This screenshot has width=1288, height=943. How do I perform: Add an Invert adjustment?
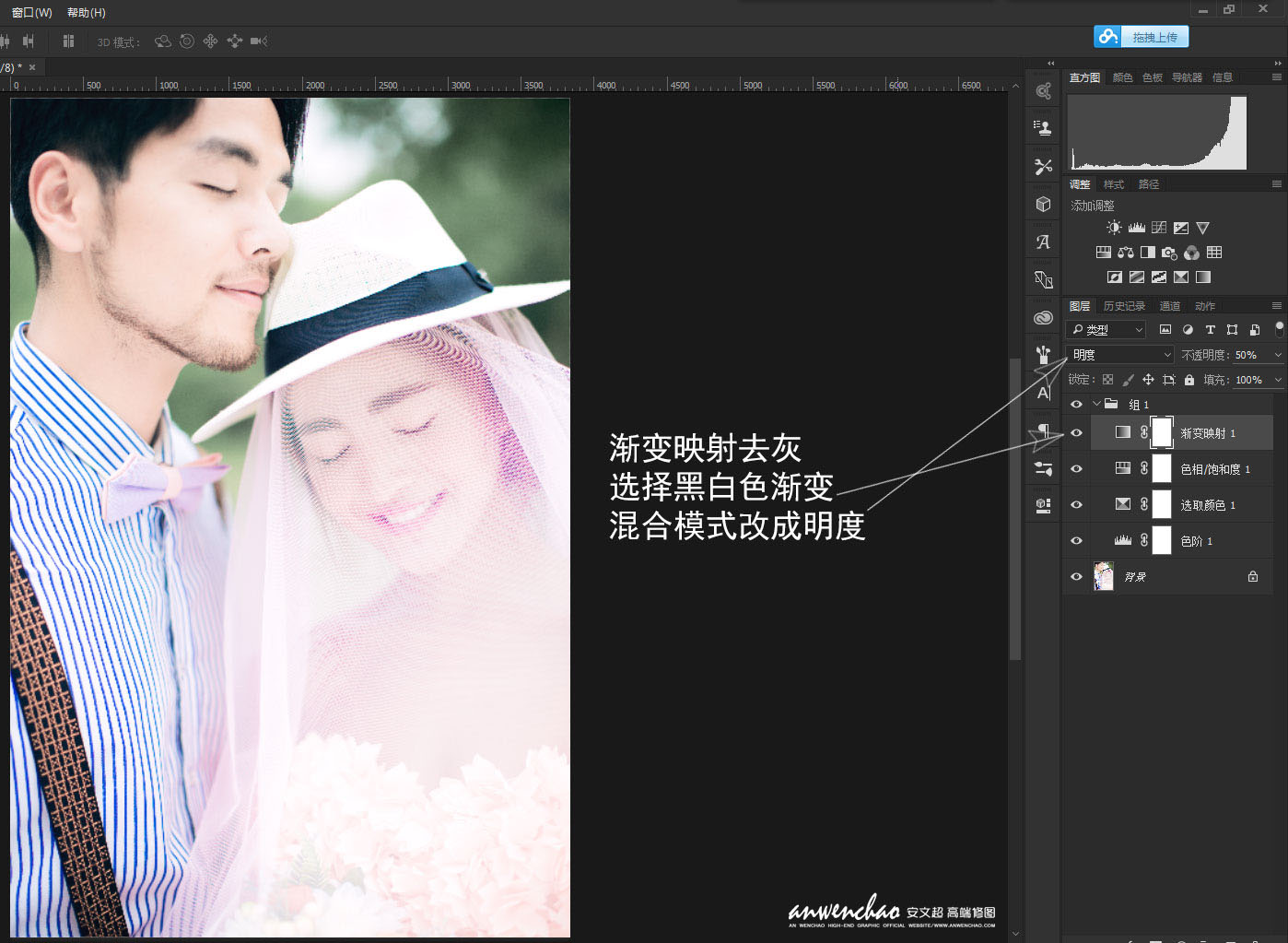(1115, 277)
